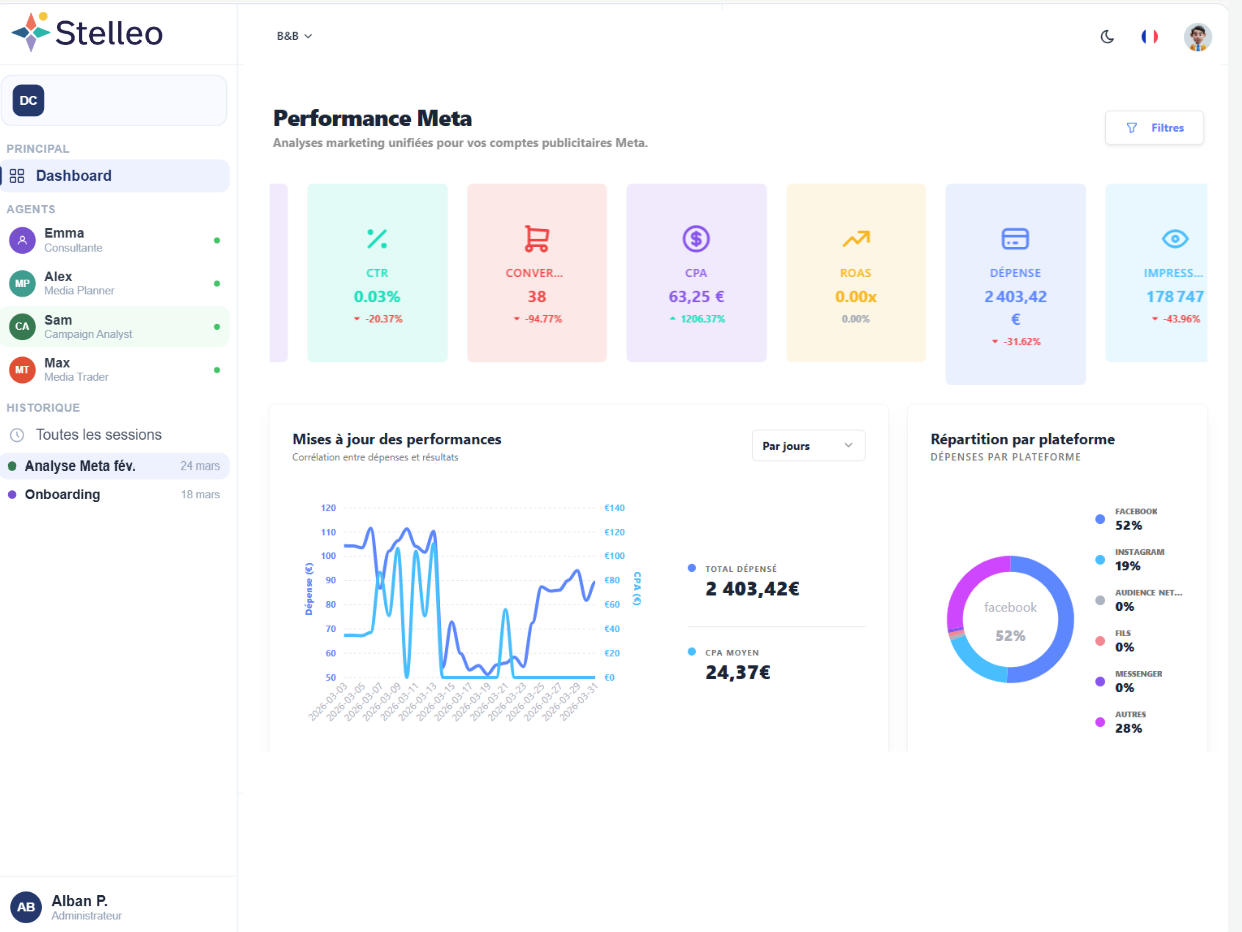
Task: Select the CTR 0.03% card value
Action: click(377, 297)
